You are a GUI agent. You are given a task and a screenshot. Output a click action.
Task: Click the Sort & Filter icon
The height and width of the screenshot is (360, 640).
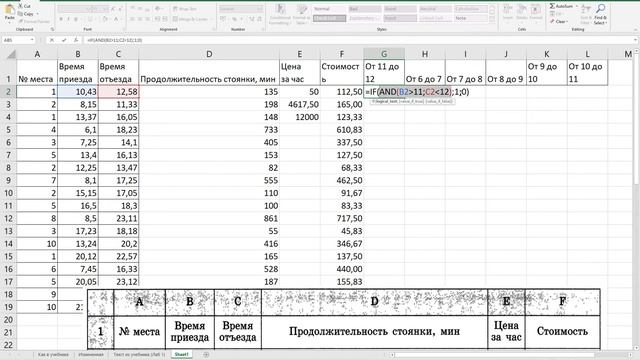[586, 9]
